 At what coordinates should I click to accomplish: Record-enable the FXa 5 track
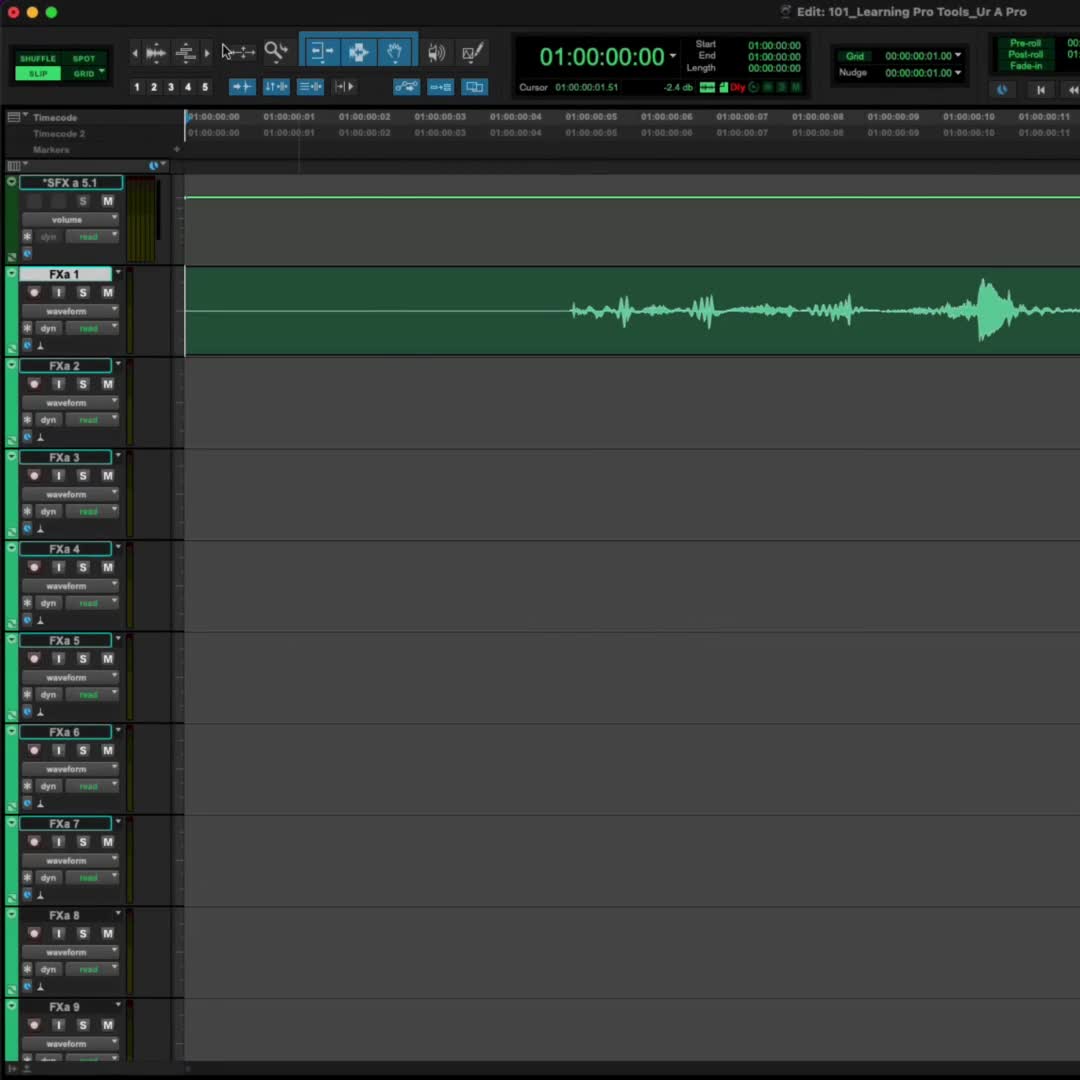coord(34,659)
